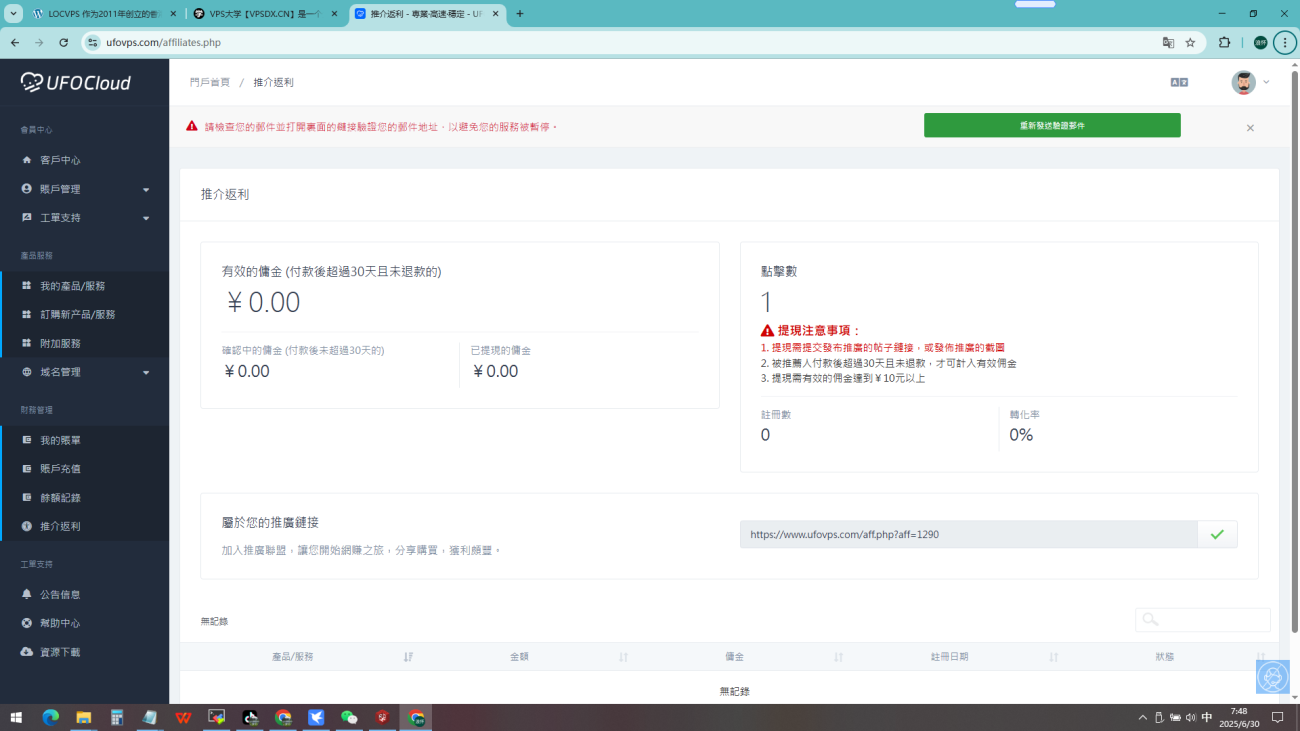Image resolution: width=1300 pixels, height=731 pixels.
Task: Open Microsoft Edge from taskbar
Action: coord(50,717)
